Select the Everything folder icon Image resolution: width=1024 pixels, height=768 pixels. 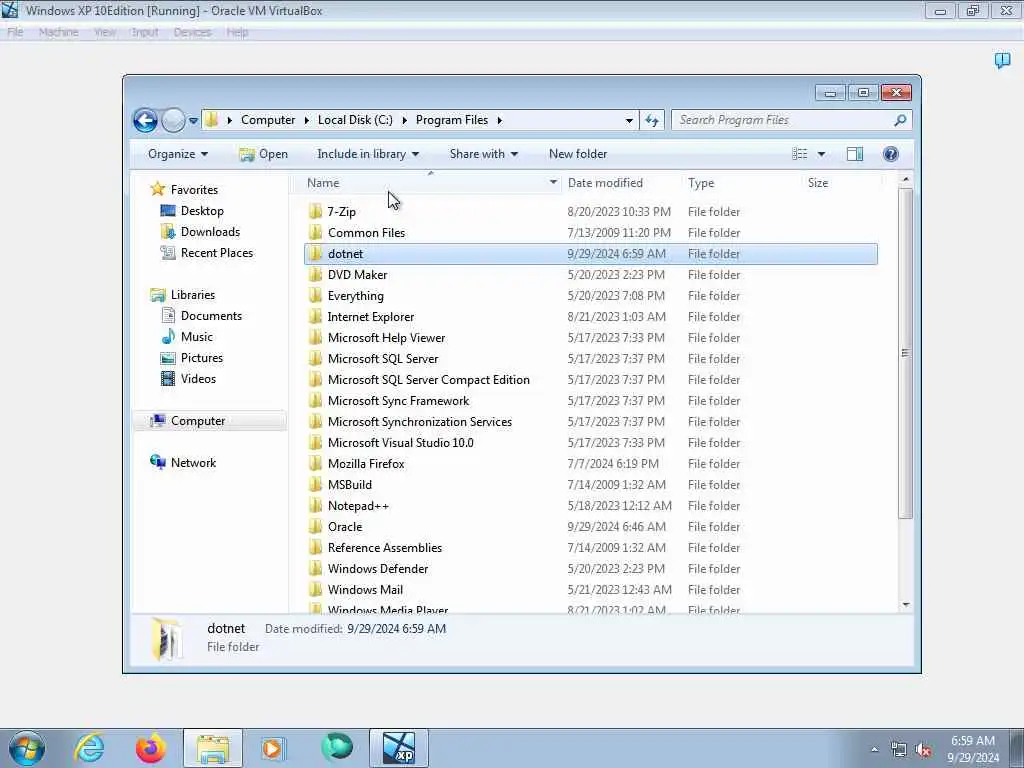[315, 295]
